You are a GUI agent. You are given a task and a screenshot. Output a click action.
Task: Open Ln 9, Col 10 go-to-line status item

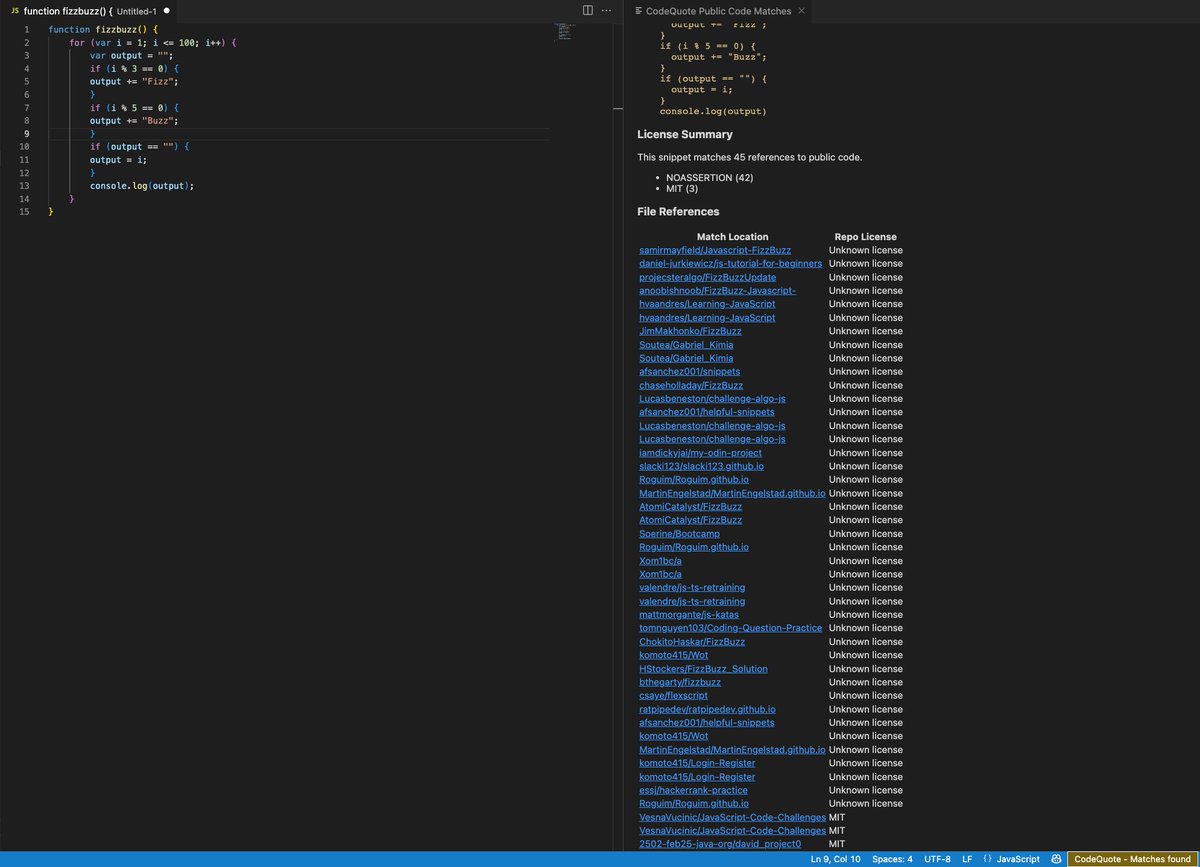point(835,859)
